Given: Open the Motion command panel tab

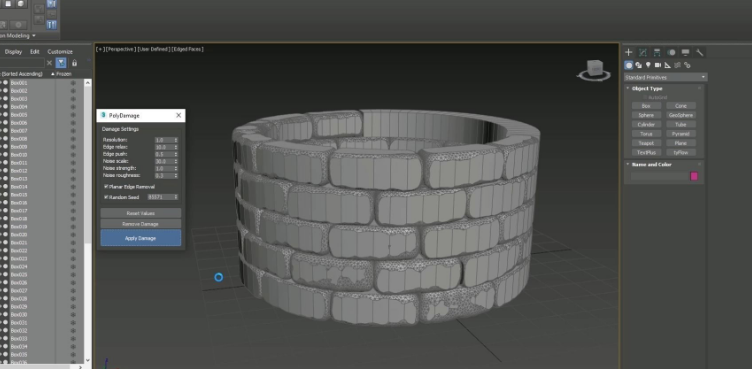Looking at the screenshot, I should click(x=671, y=52).
